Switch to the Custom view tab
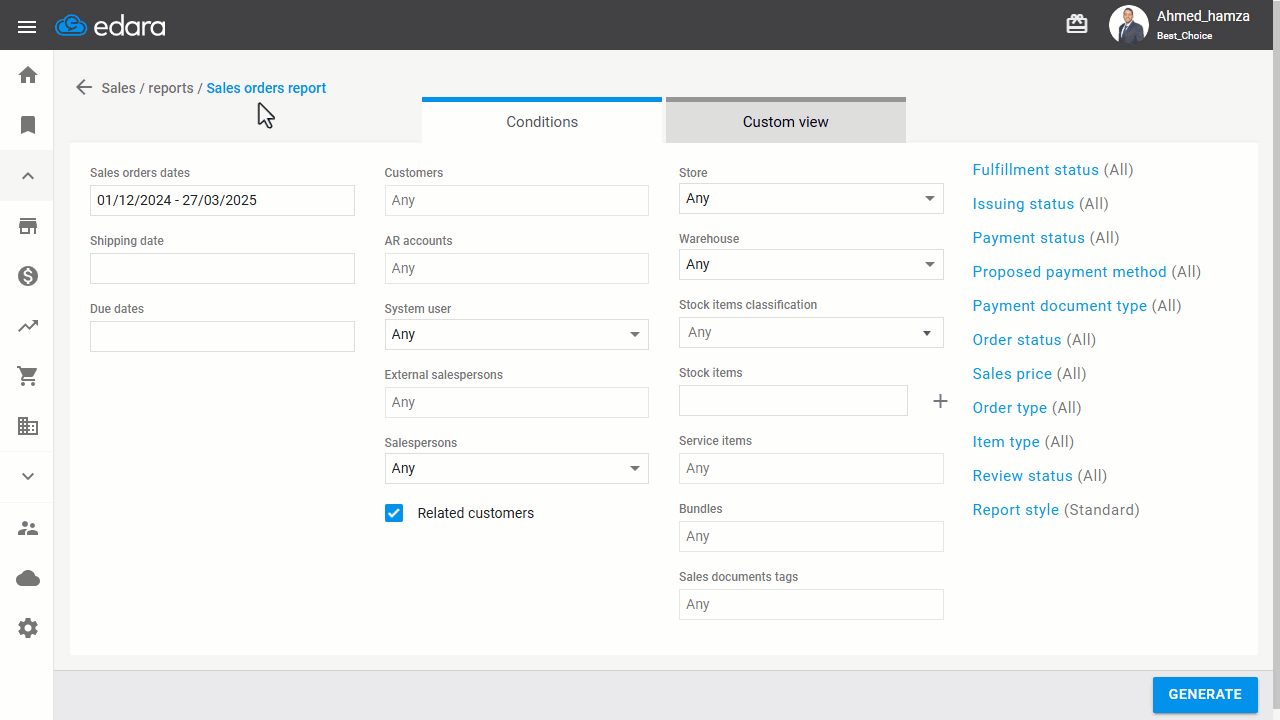The width and height of the screenshot is (1280, 720). tap(786, 122)
